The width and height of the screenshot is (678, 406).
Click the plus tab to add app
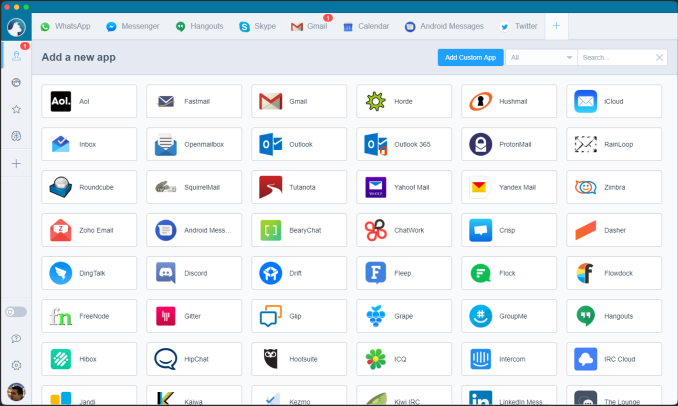click(x=556, y=26)
